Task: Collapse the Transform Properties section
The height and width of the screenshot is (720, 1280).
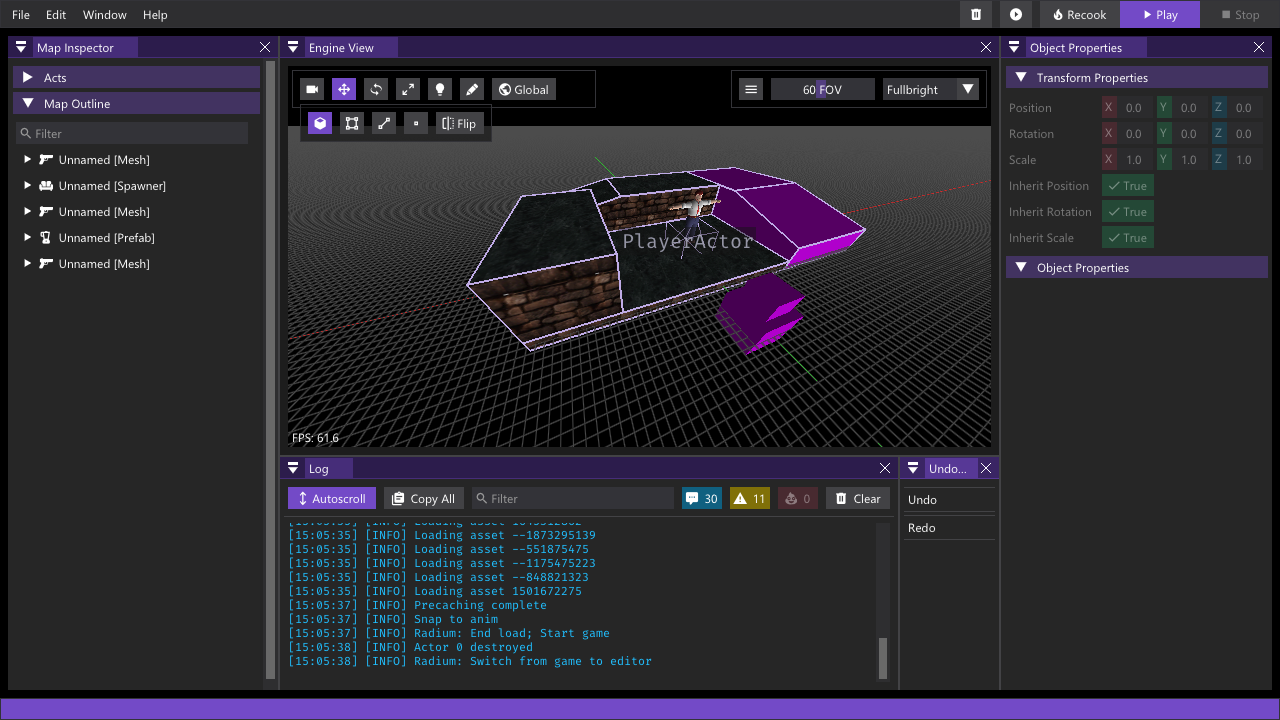Action: pyautogui.click(x=1137, y=77)
